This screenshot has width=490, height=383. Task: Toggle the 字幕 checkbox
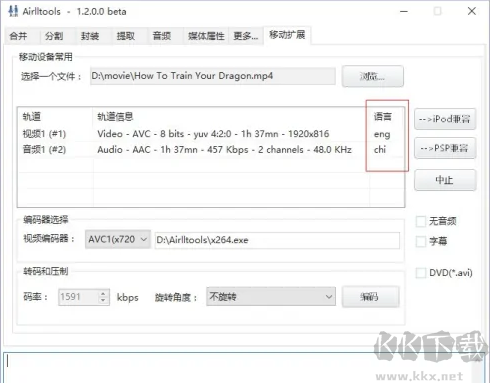tap(421, 241)
